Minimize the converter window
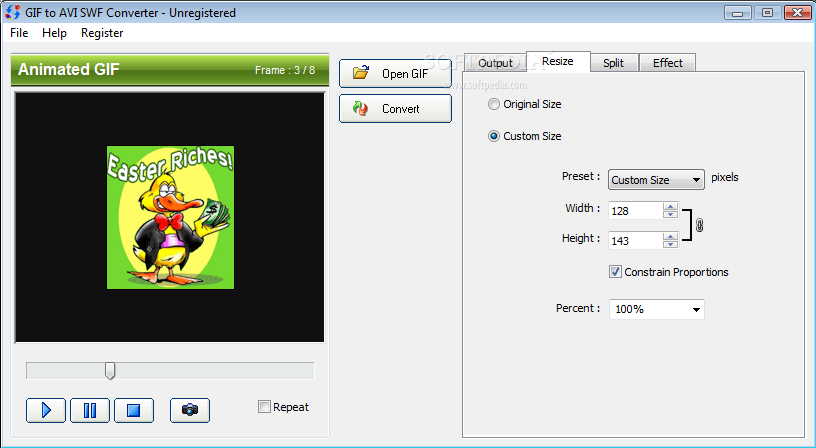The image size is (816, 448). [737, 12]
